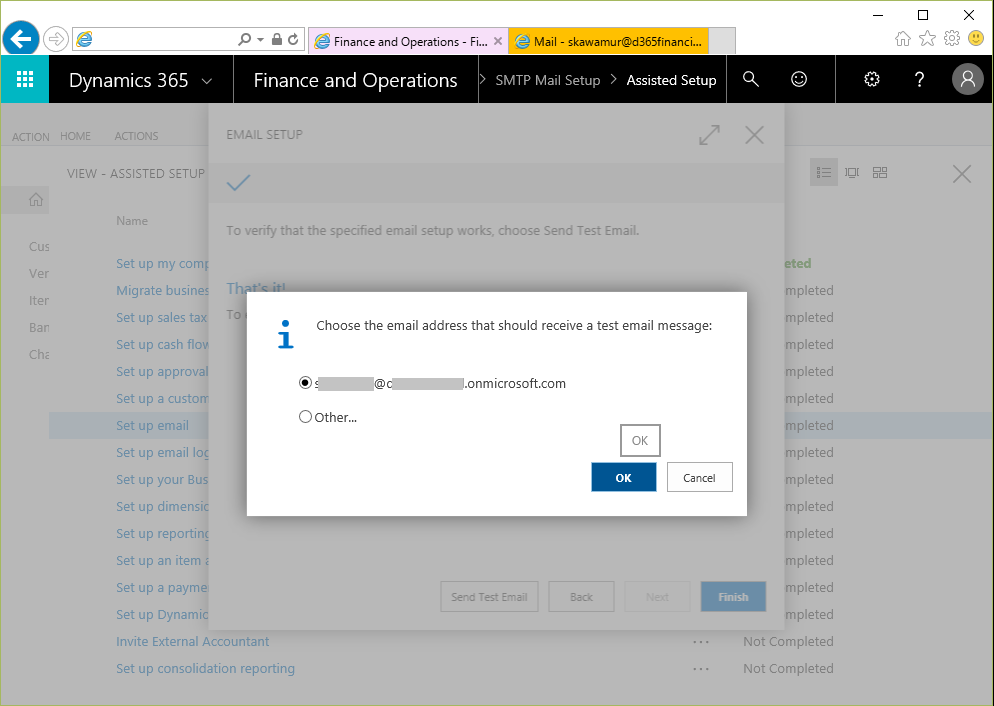Click the Not Completed status for Invite External Accountant
This screenshot has width=994, height=706.
(x=788, y=641)
